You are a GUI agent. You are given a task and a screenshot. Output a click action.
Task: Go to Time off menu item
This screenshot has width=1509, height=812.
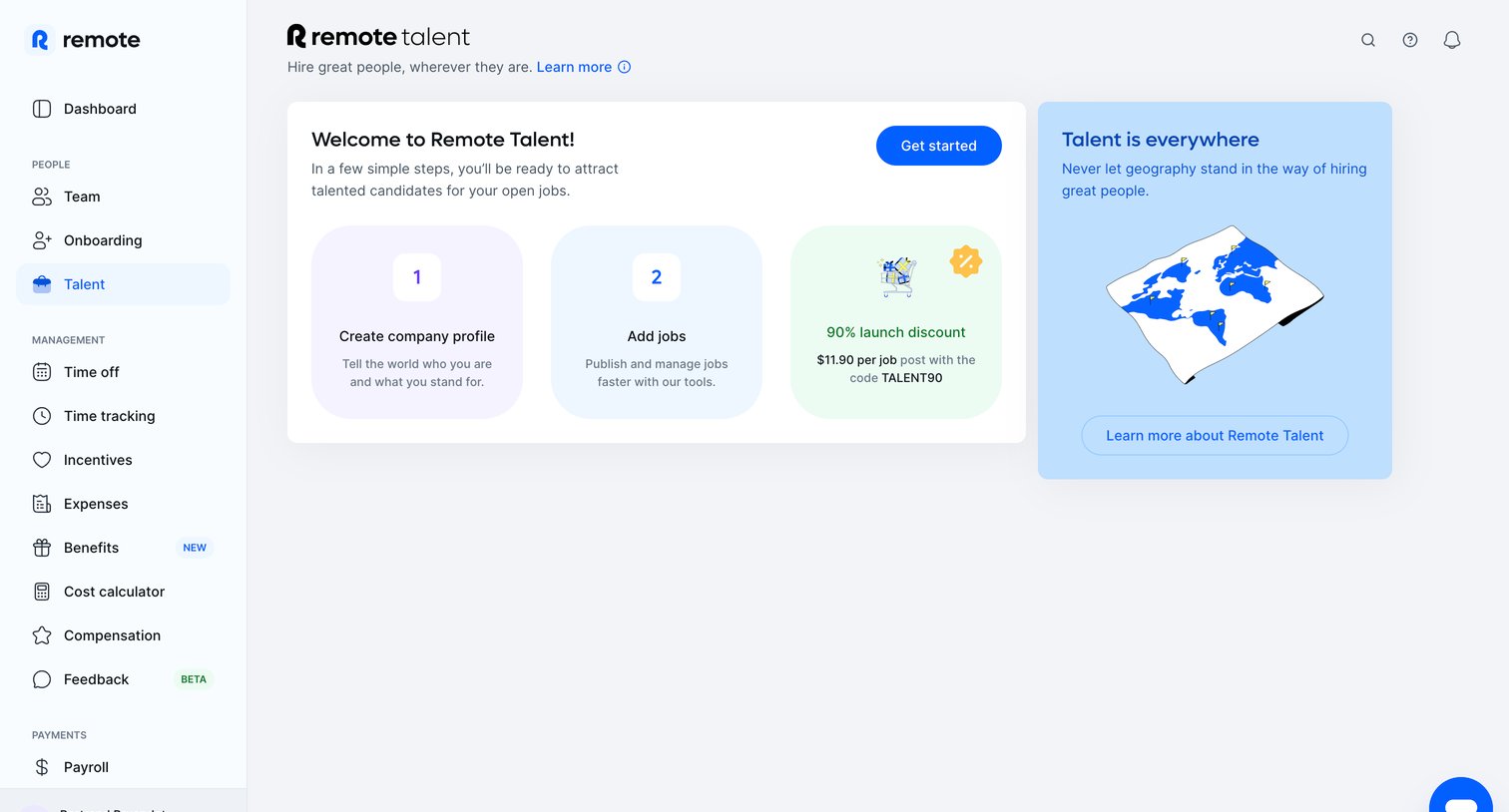tap(124, 372)
